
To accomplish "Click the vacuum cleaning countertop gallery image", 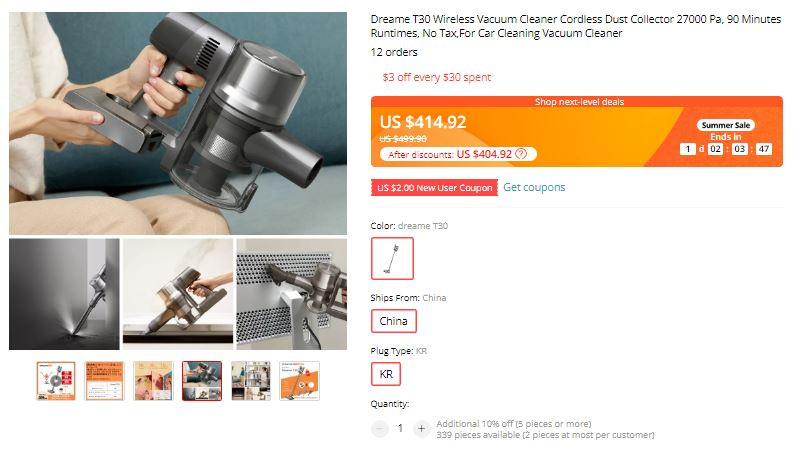I will click(x=178, y=294).
